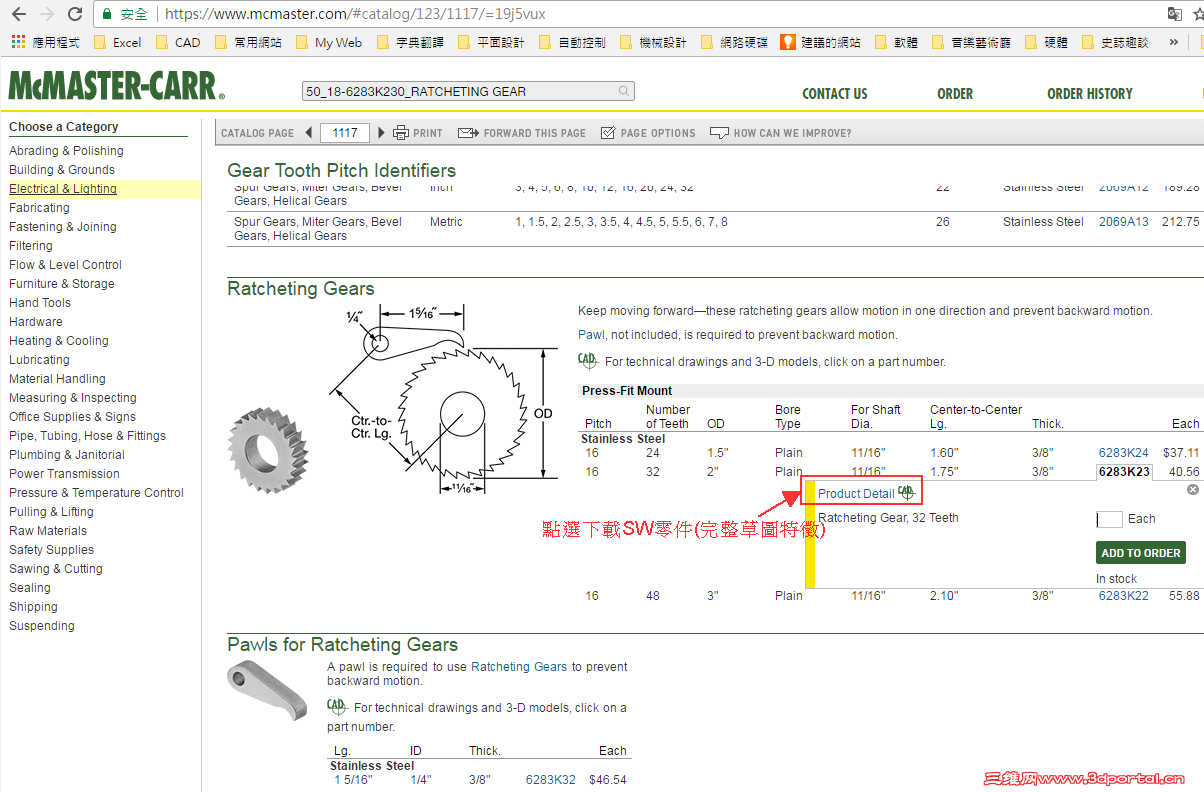Go to next catalog page arrow
Screen dimensions: 1204x792
coord(381,132)
